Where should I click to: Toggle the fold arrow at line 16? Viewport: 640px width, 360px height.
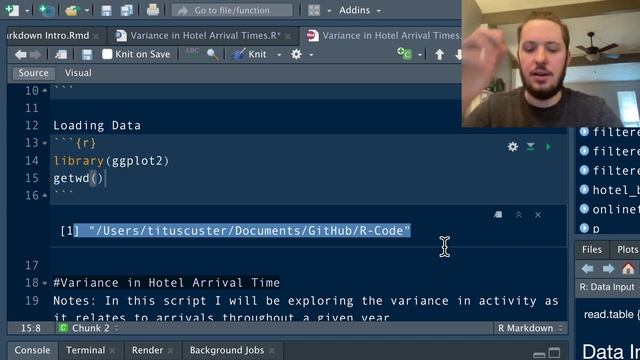pos(45,196)
